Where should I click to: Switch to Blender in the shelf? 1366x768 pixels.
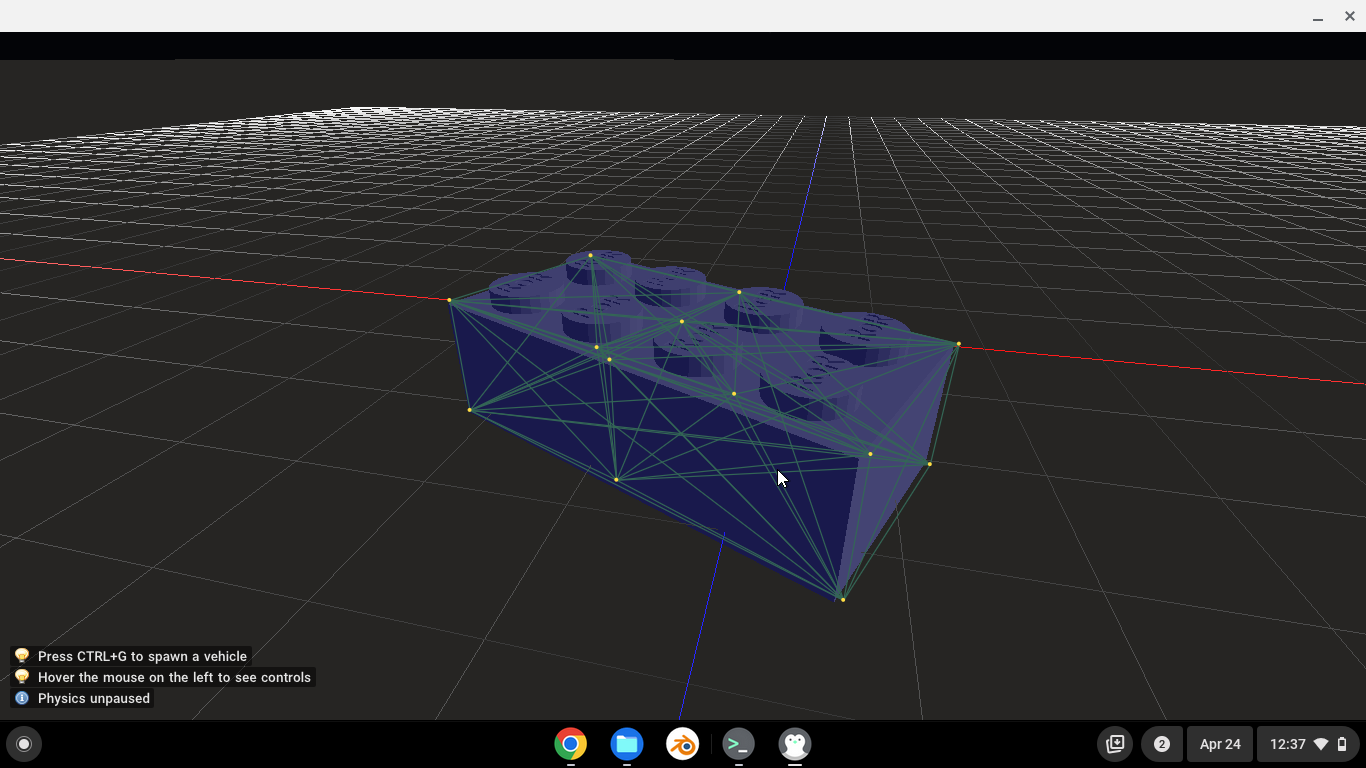coord(683,744)
